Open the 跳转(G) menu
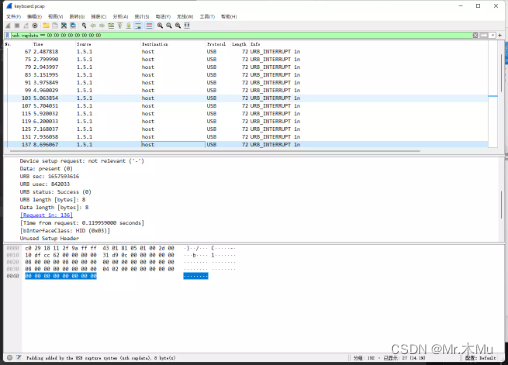Image resolution: width=508 pixels, height=365 pixels. [77, 17]
